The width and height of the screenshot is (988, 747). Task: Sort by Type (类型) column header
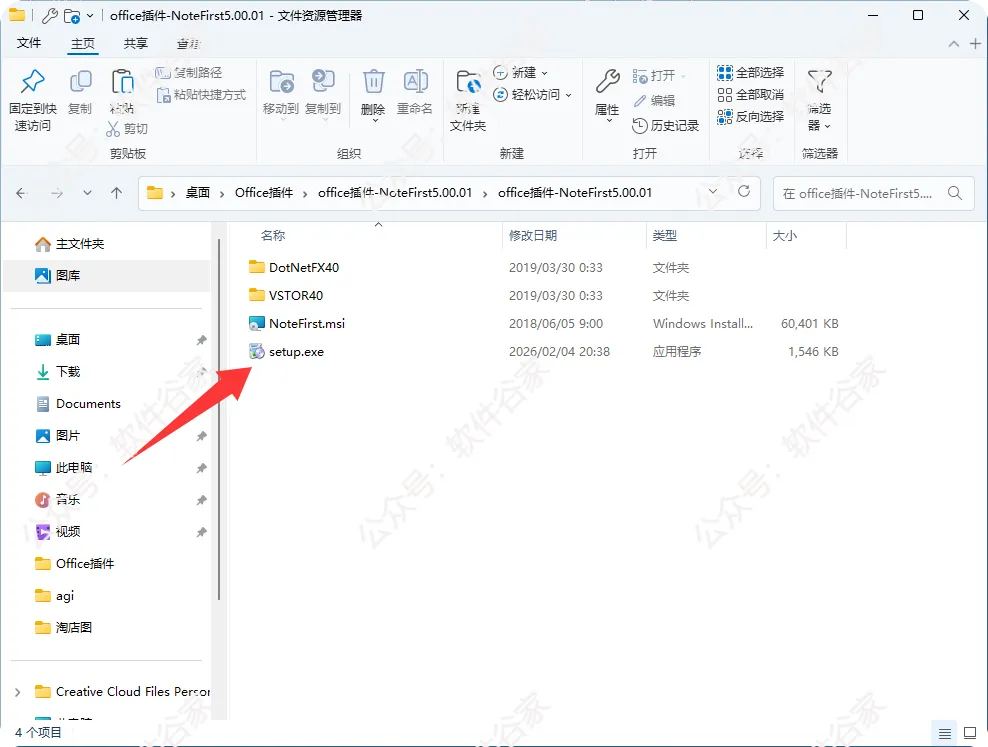point(665,236)
